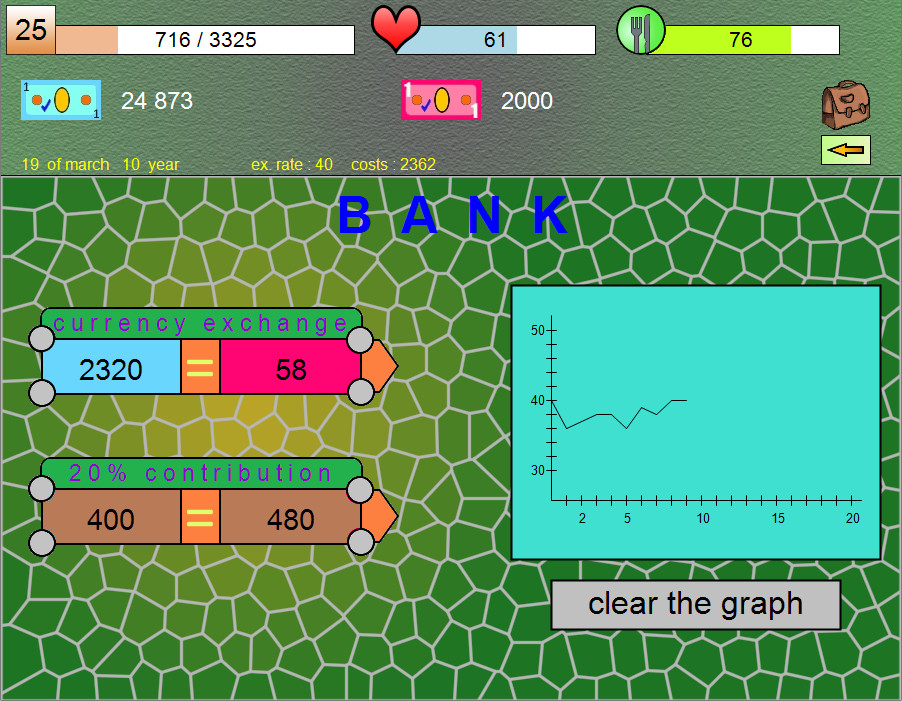Click the heart health icon
902x701 pixels.
pyautogui.click(x=395, y=30)
